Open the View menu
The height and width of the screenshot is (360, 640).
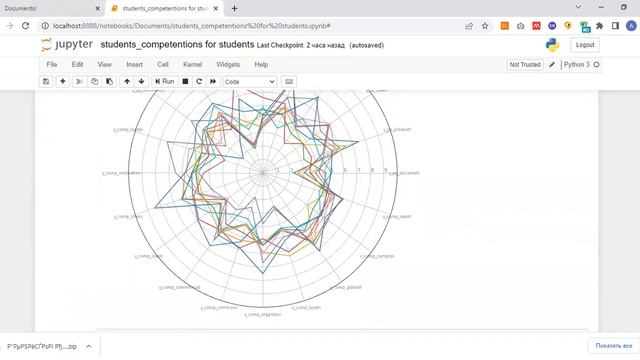pyautogui.click(x=104, y=64)
